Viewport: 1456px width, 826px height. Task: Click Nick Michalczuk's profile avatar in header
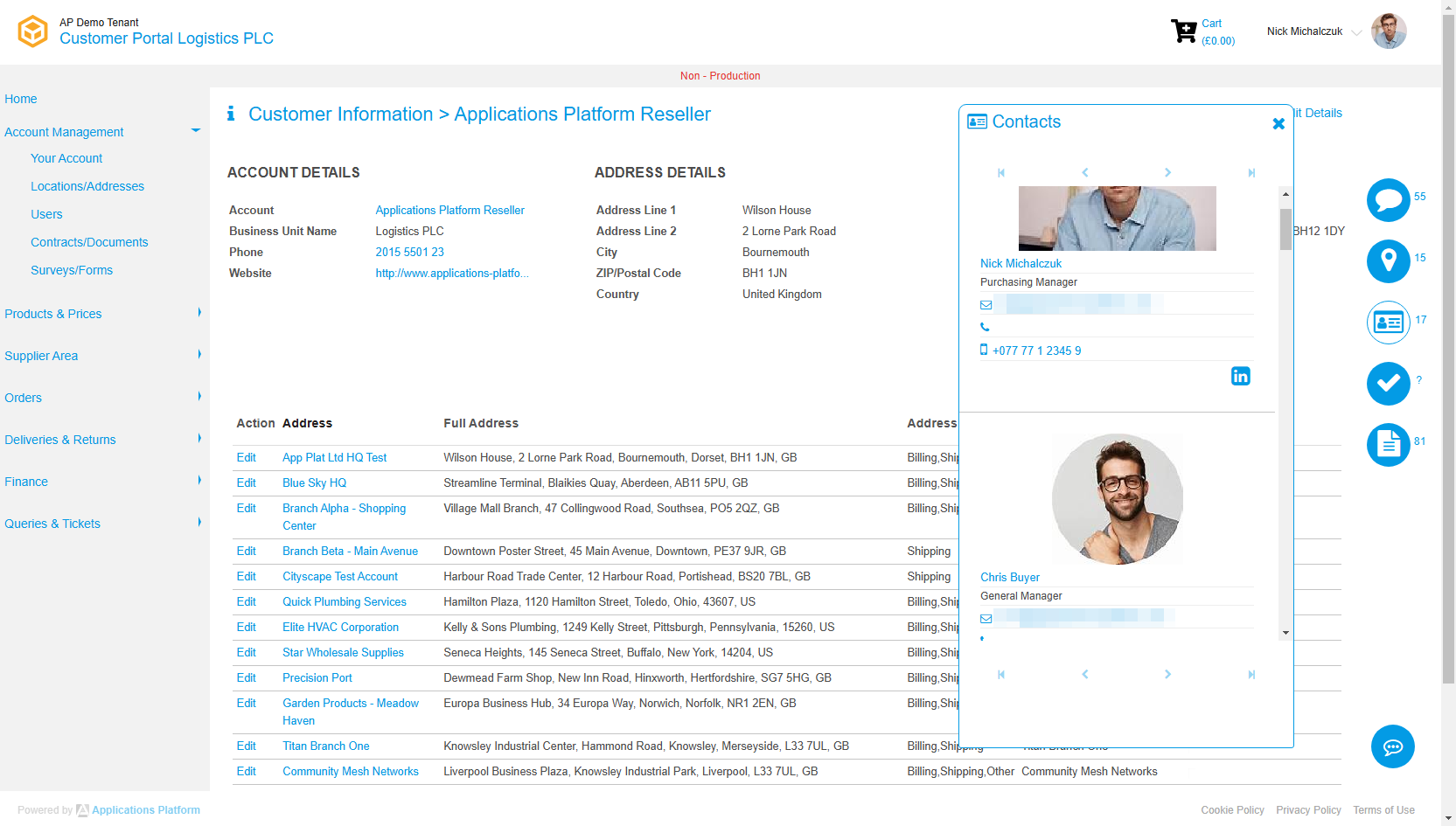coord(1389,31)
